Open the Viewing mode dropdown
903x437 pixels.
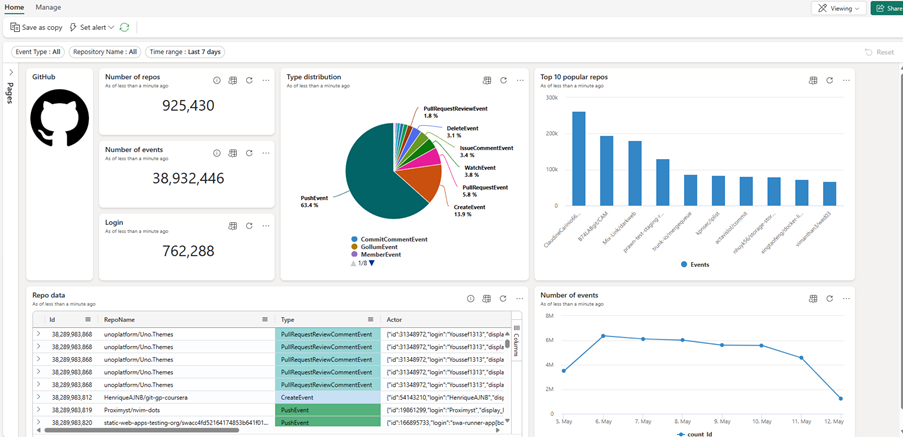coord(838,8)
